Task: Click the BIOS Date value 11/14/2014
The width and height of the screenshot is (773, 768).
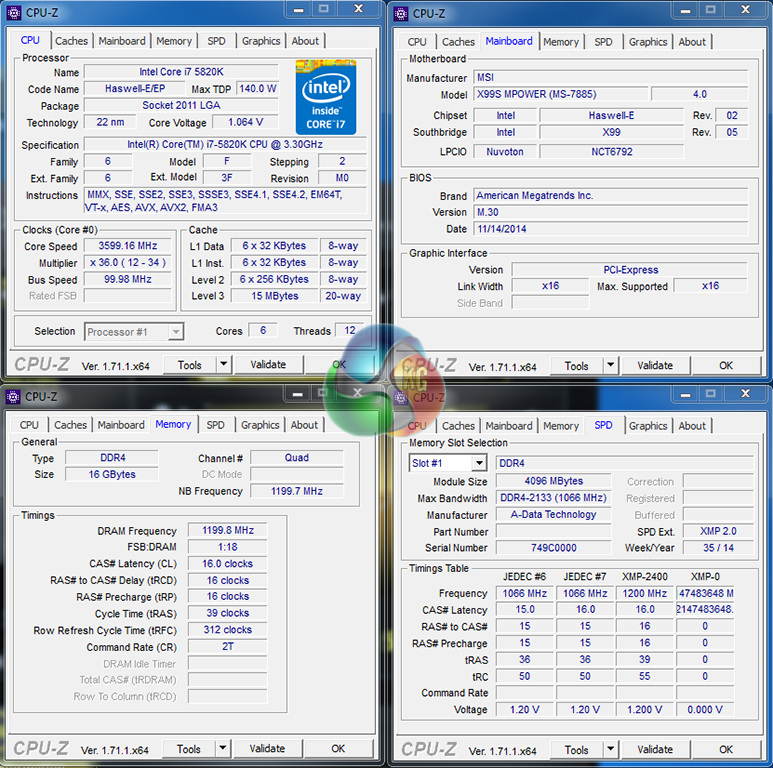Action: (611, 229)
